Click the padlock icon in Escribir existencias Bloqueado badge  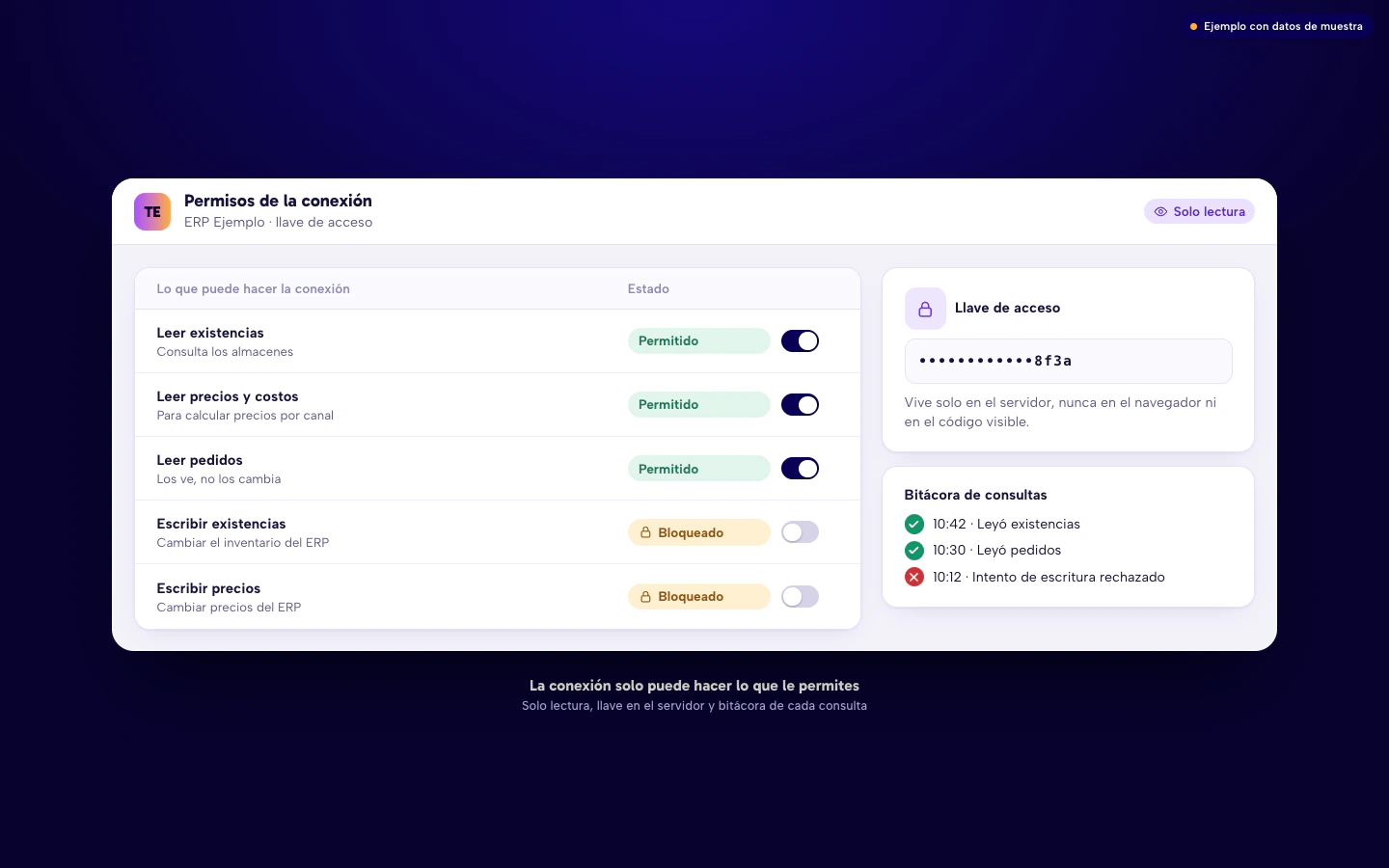(x=645, y=532)
